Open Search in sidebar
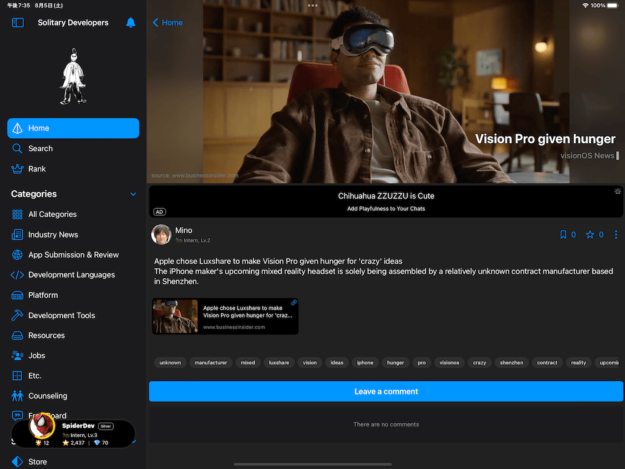This screenshot has height=469, width=625. click(x=40, y=149)
